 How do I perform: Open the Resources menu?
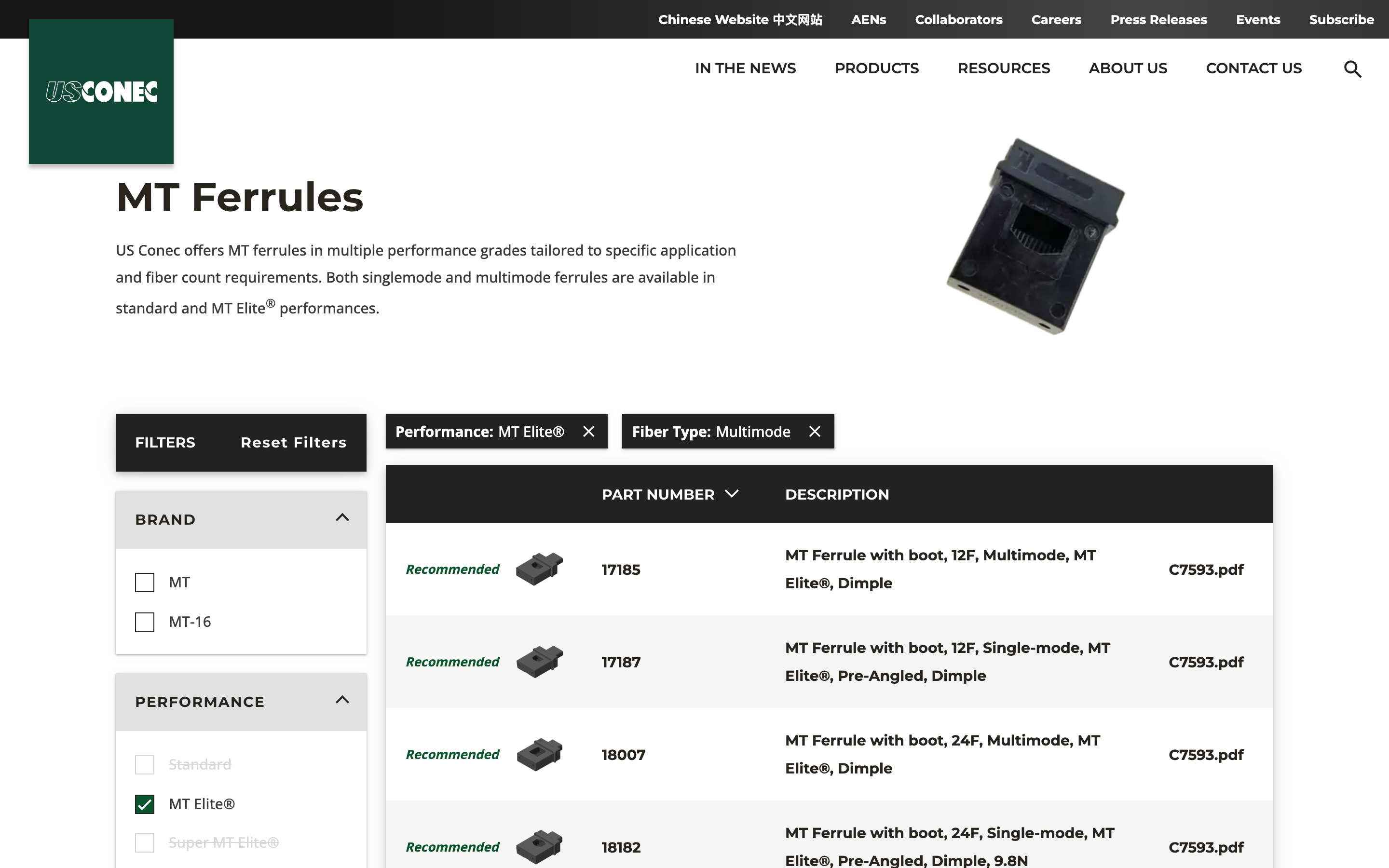click(x=1003, y=68)
